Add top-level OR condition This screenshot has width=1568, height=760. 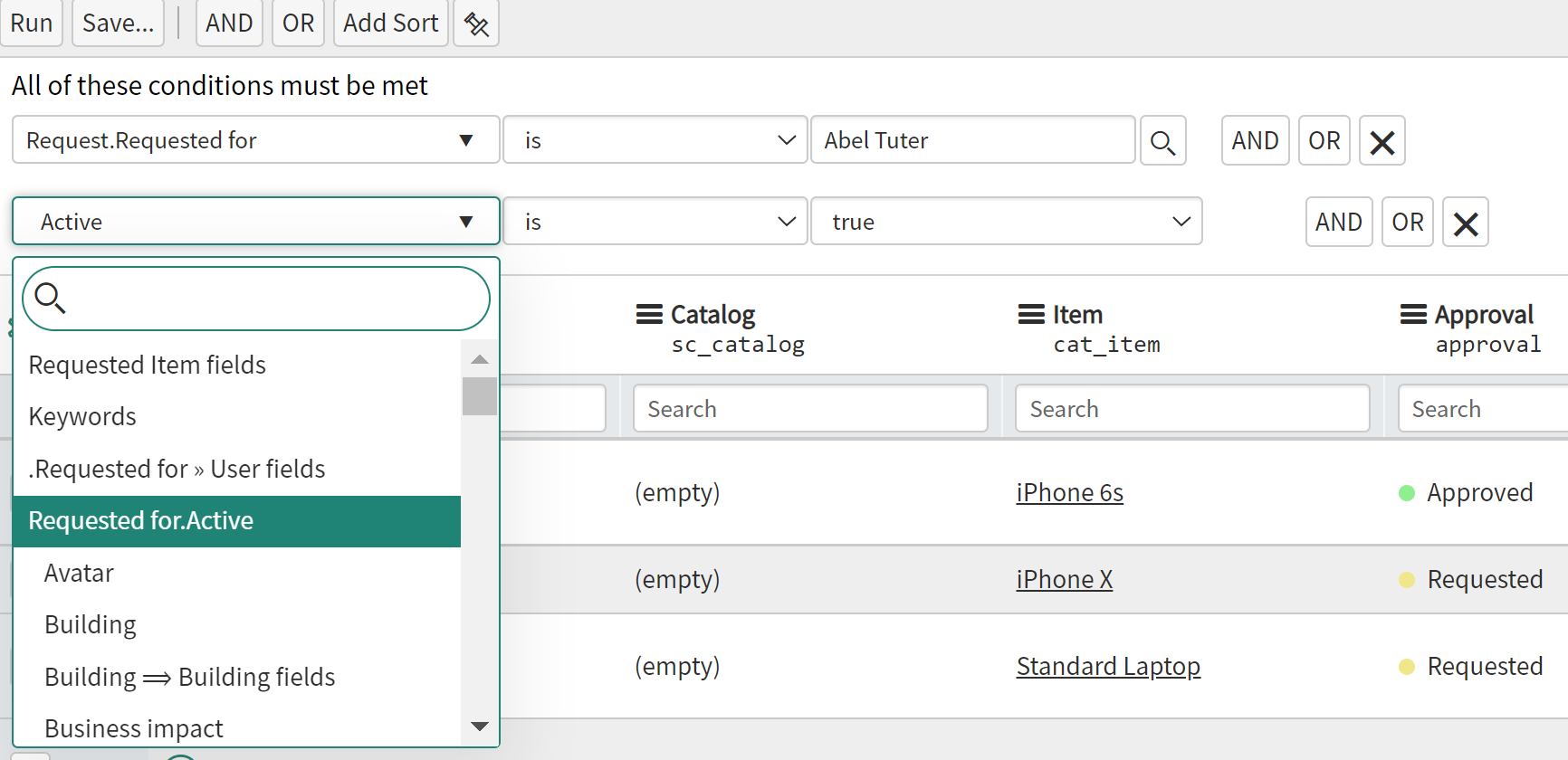[299, 23]
